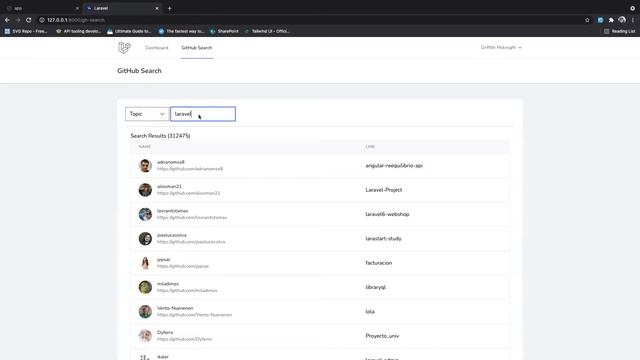Viewport: 640px width, 360px height.
Task: Bookmark this page with the star icon
Action: pyautogui.click(x=587, y=20)
